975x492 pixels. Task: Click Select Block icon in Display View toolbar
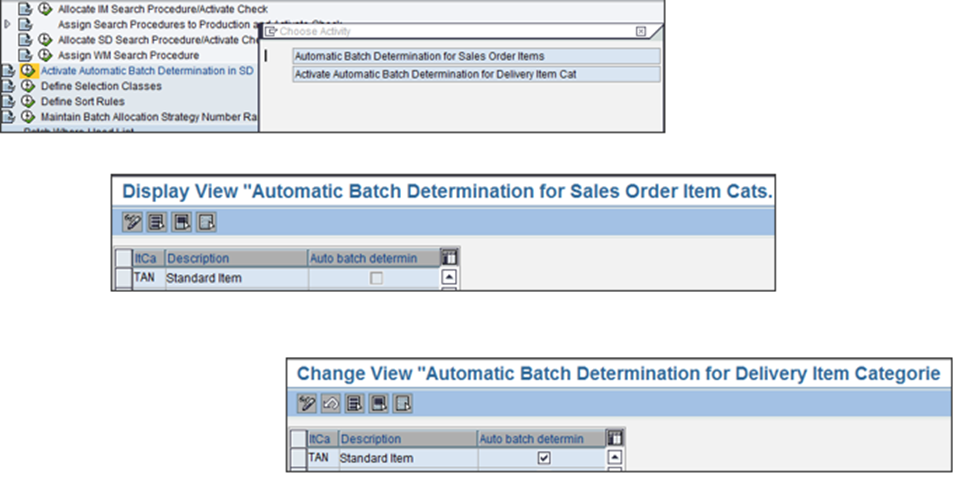pos(182,222)
